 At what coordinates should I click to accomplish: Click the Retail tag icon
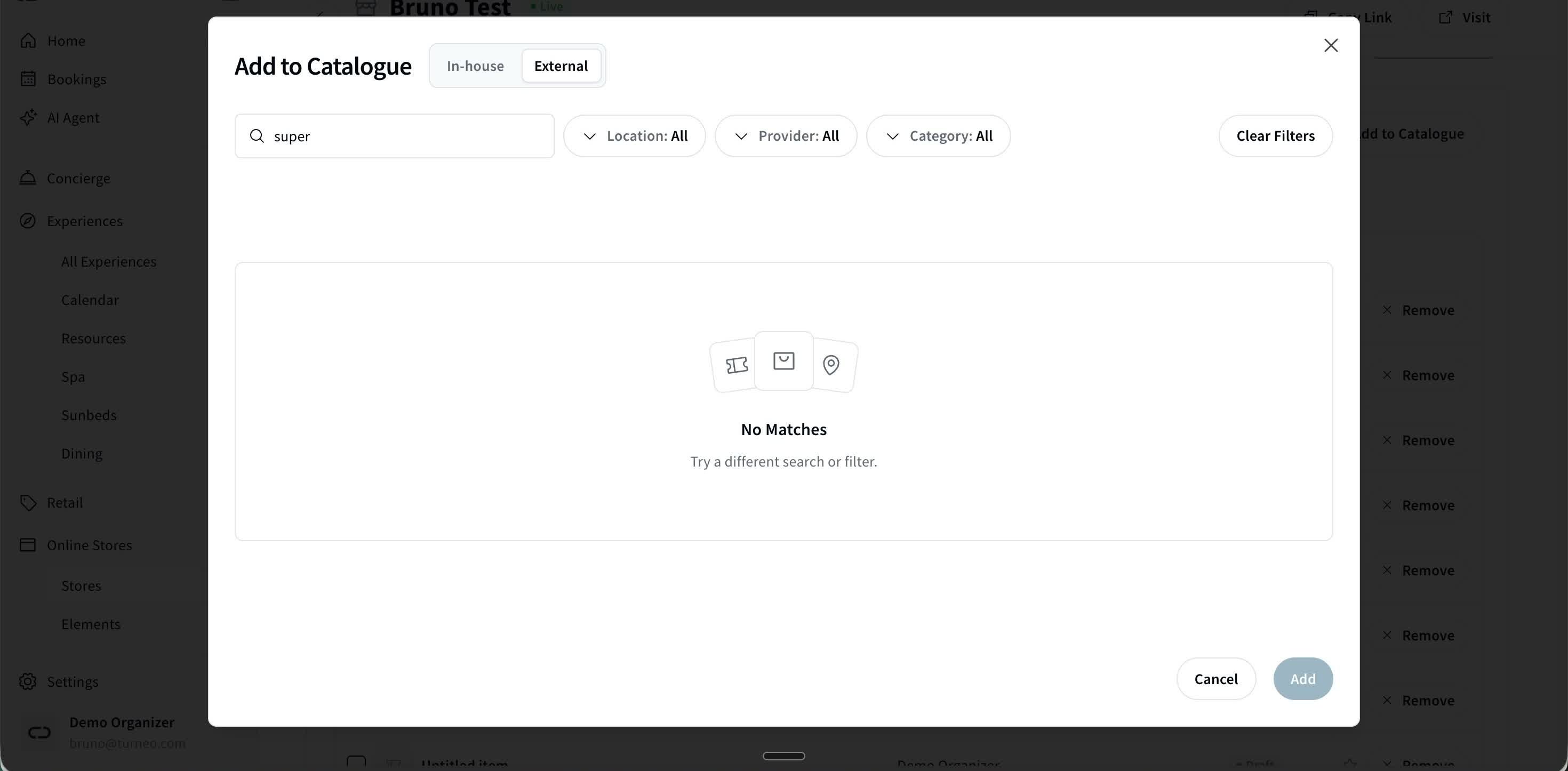point(28,503)
